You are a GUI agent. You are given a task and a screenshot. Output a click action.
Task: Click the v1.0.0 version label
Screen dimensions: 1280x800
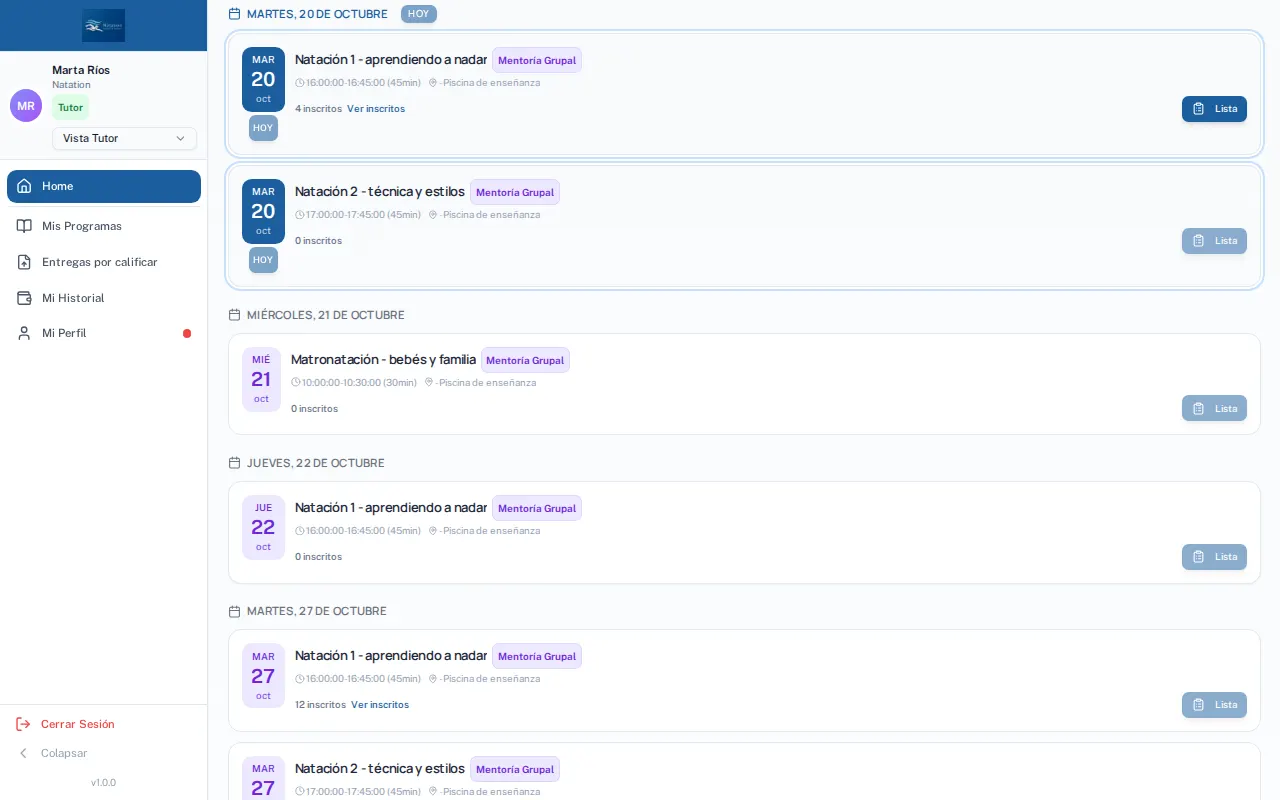(x=103, y=783)
